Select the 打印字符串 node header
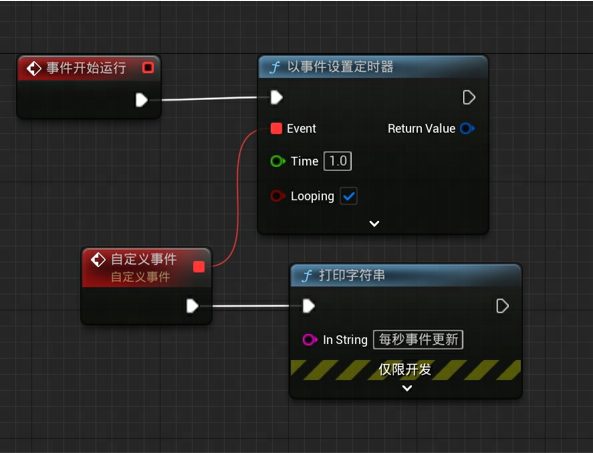Screen dimensions: 593x453 pos(406,275)
